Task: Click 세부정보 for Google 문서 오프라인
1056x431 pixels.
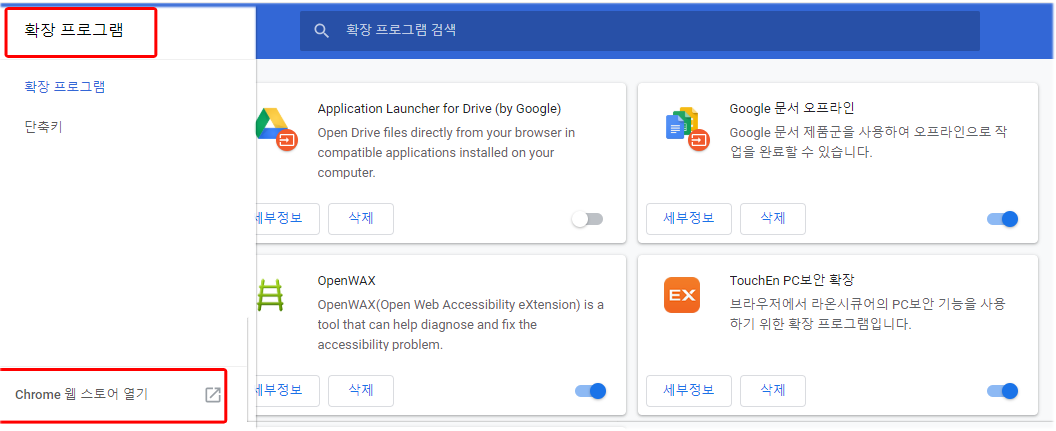Action: point(688,218)
